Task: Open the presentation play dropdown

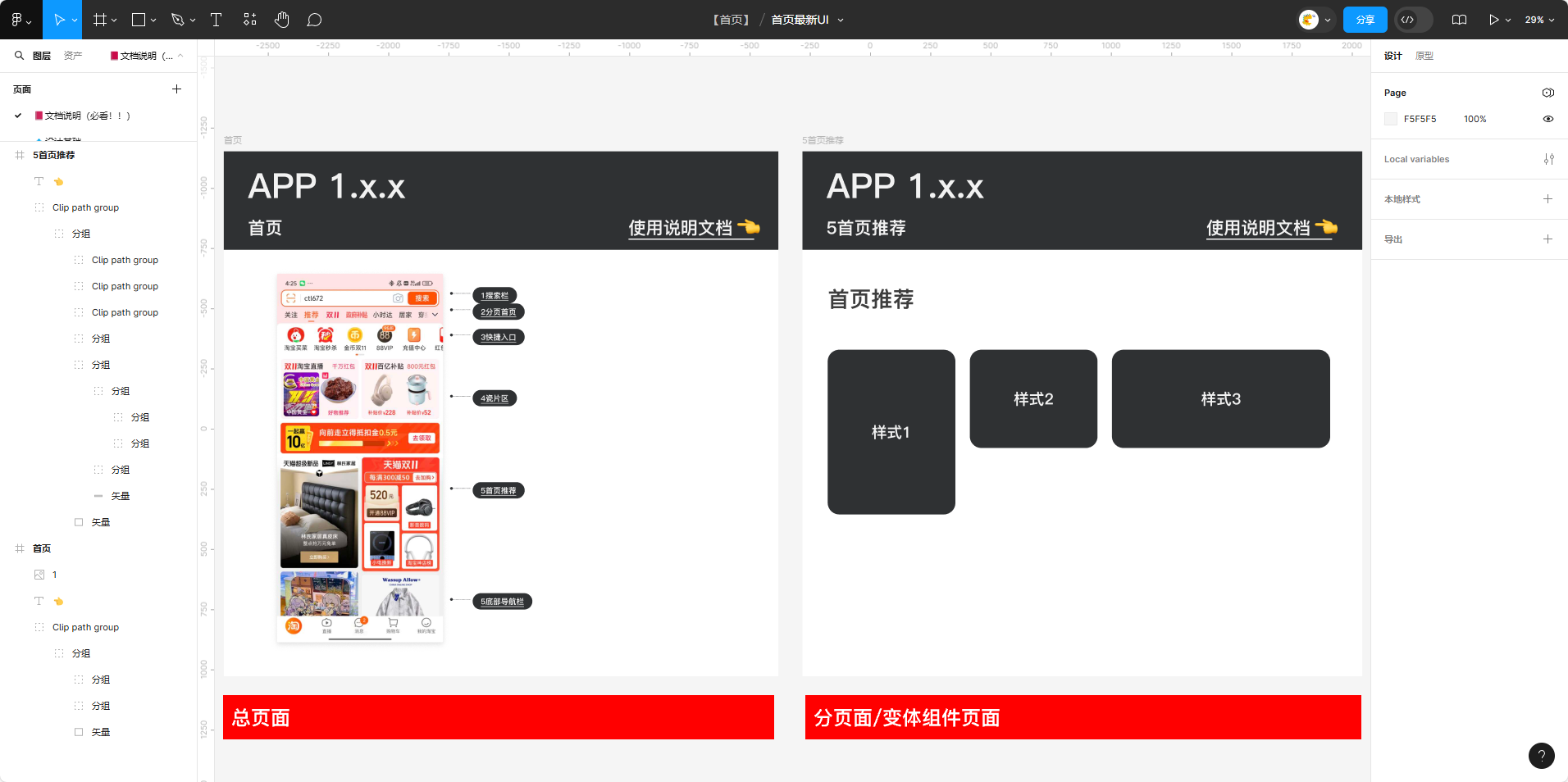Action: tap(1507, 19)
